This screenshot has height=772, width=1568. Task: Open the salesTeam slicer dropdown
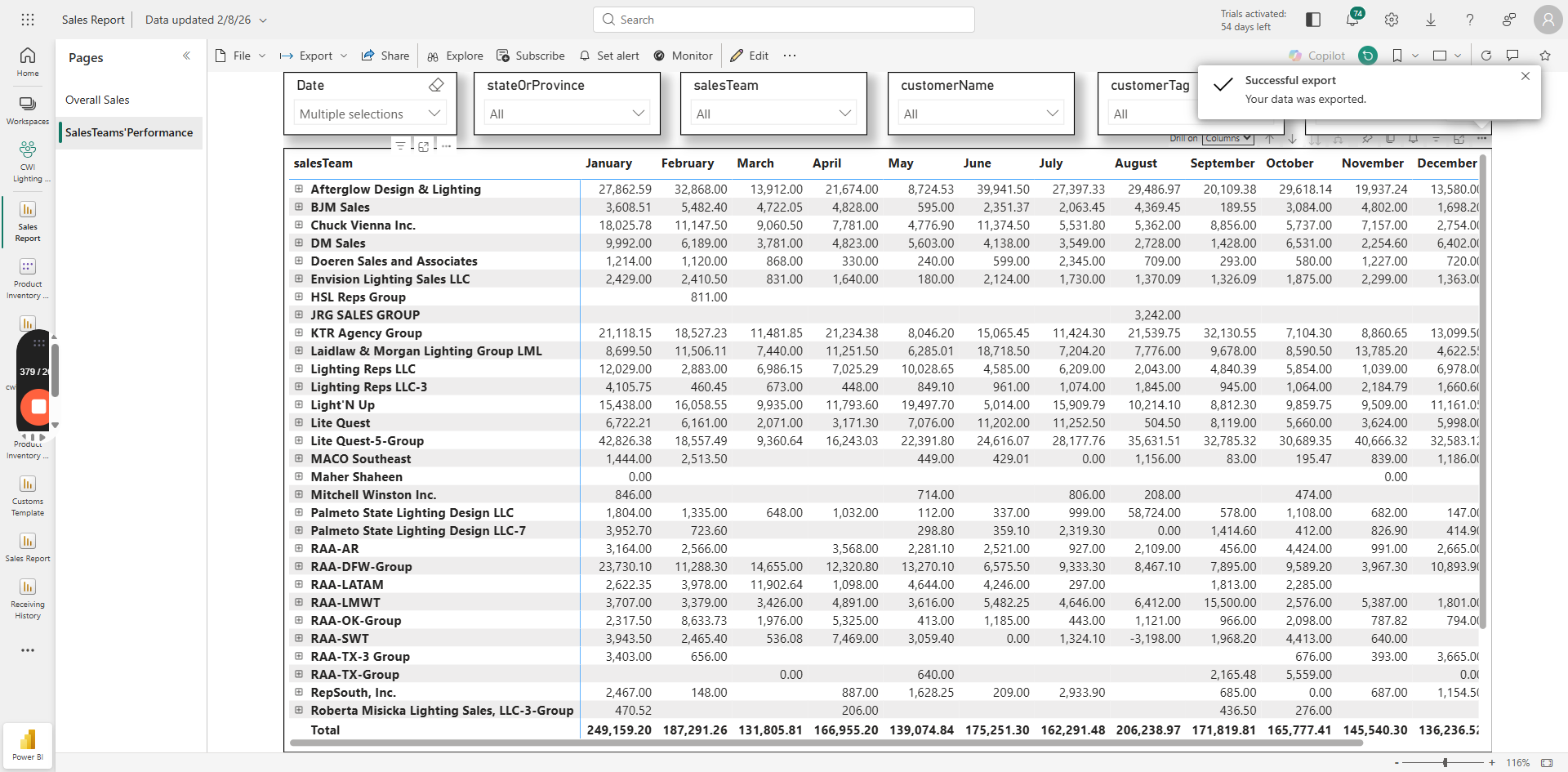point(773,114)
